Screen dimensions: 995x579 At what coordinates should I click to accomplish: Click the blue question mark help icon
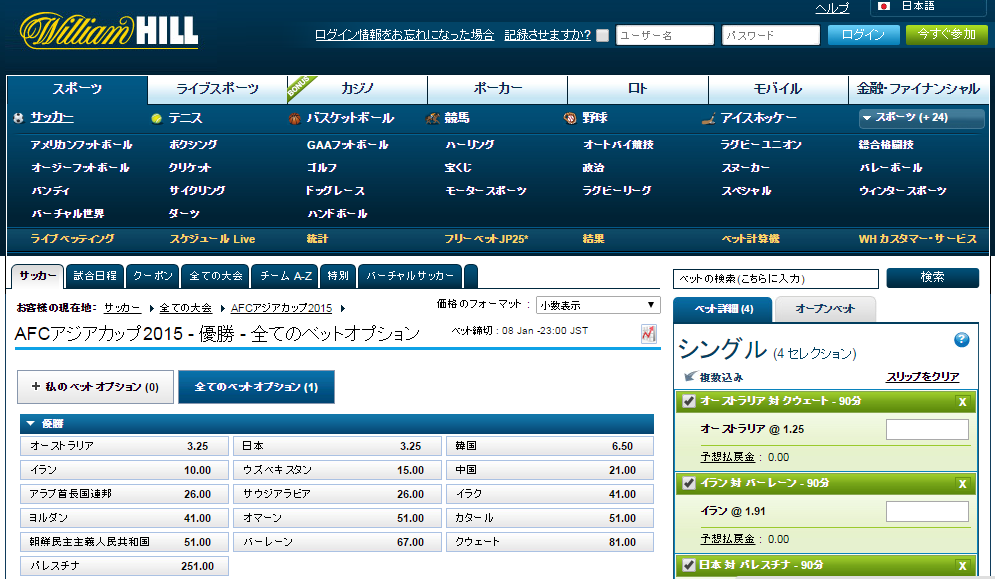pos(961,340)
